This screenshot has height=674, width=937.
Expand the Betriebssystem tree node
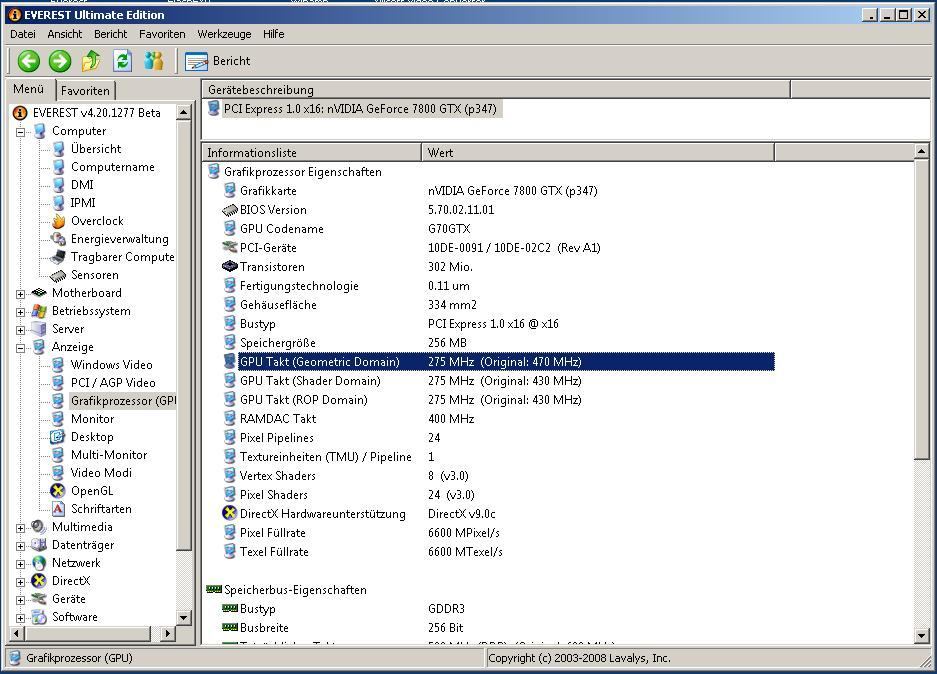pos(20,311)
